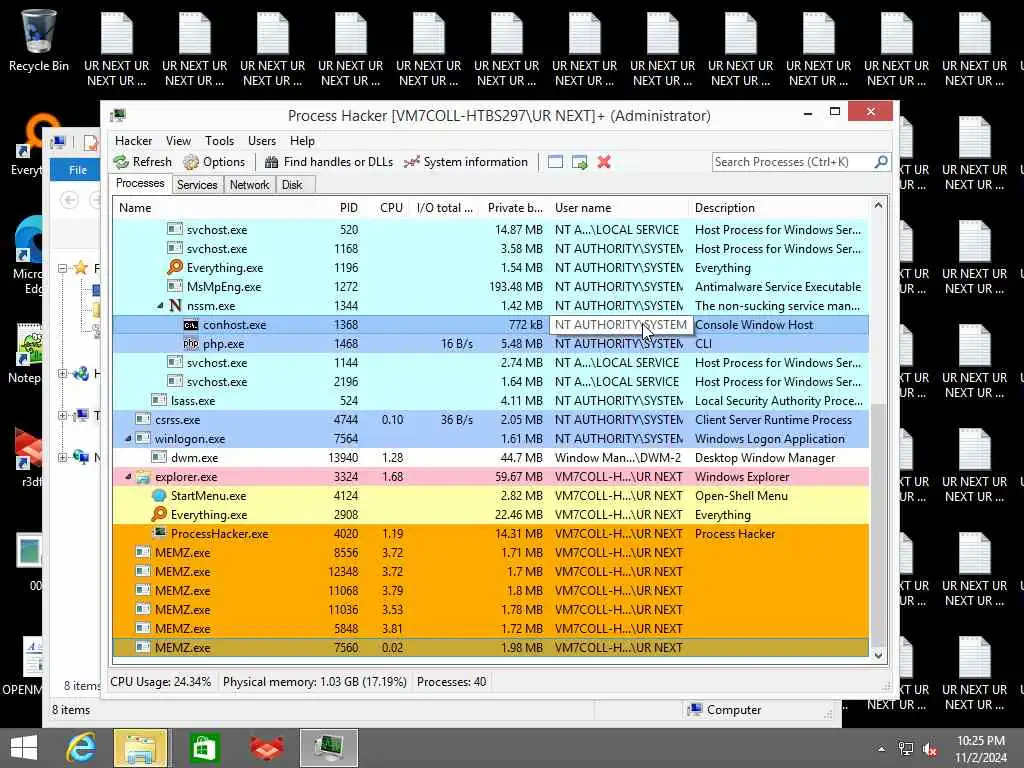Open the Options toolbar button
The width and height of the screenshot is (1024, 768).
[x=214, y=162]
